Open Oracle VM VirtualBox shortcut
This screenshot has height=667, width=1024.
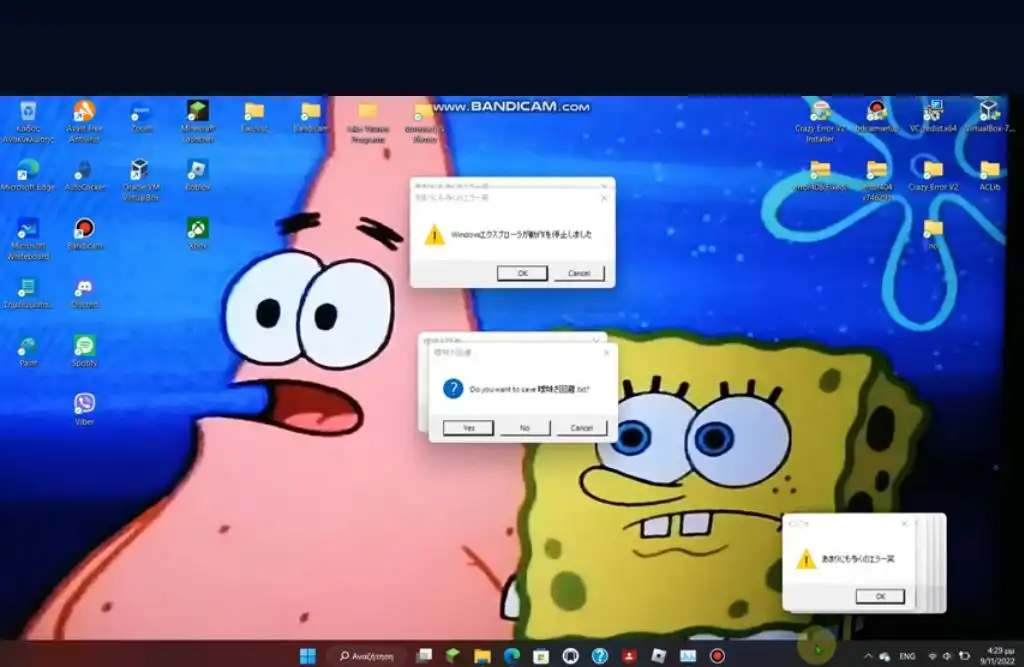pos(140,180)
